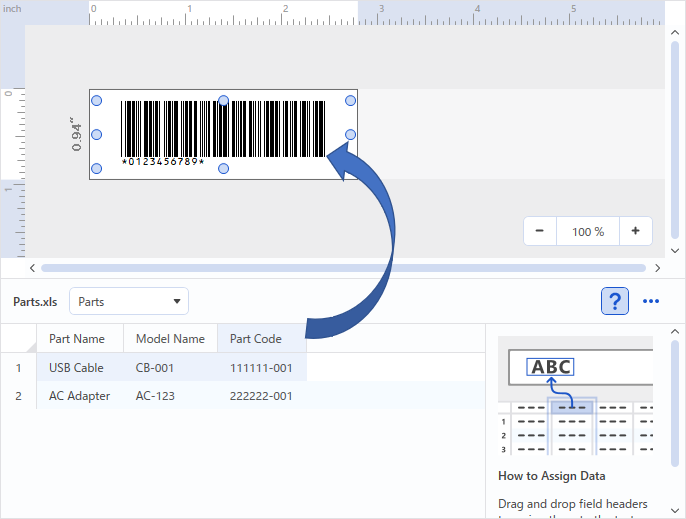Select row 2 in the data table

(18, 396)
